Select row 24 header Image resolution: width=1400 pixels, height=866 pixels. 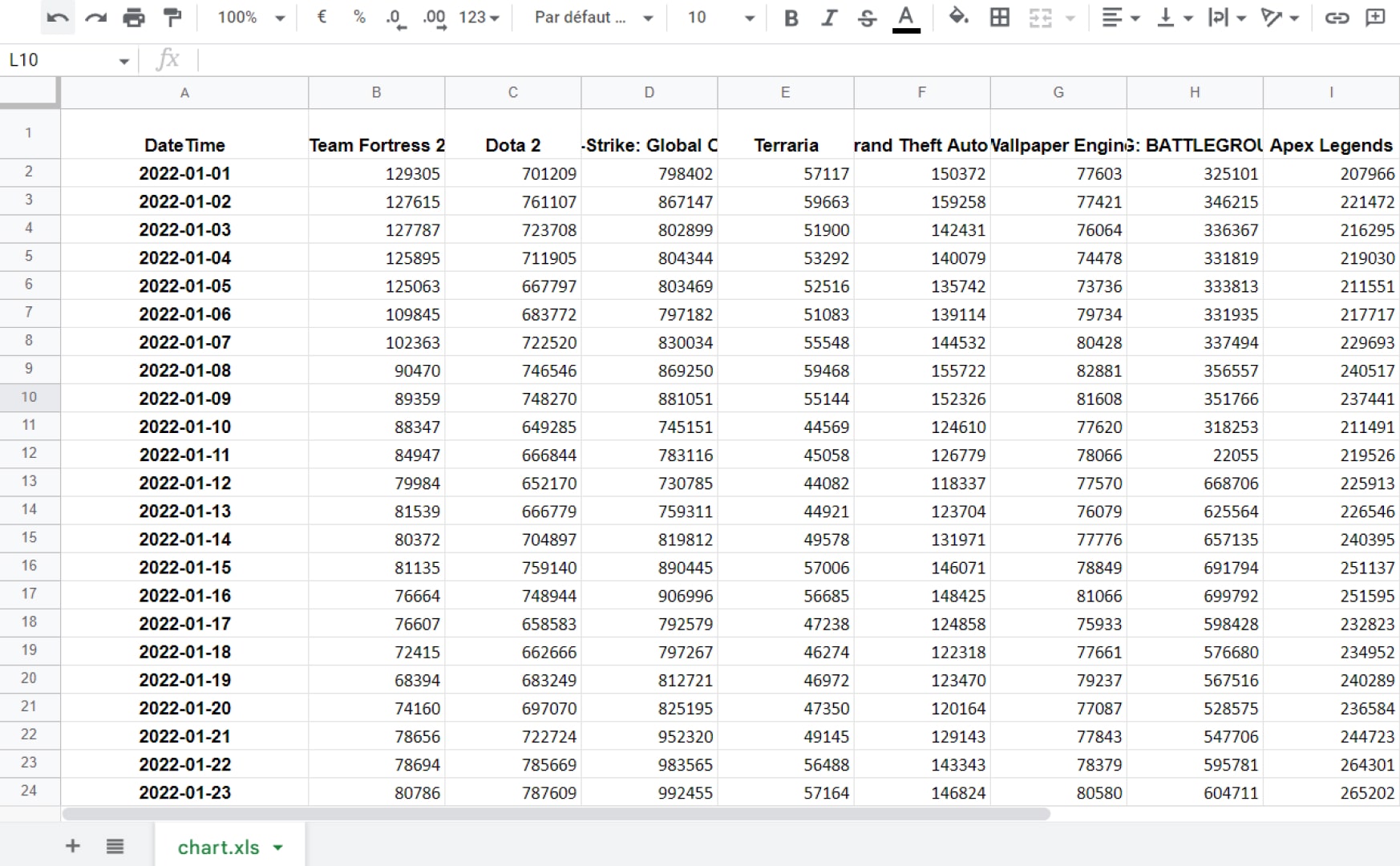pyautogui.click(x=29, y=791)
